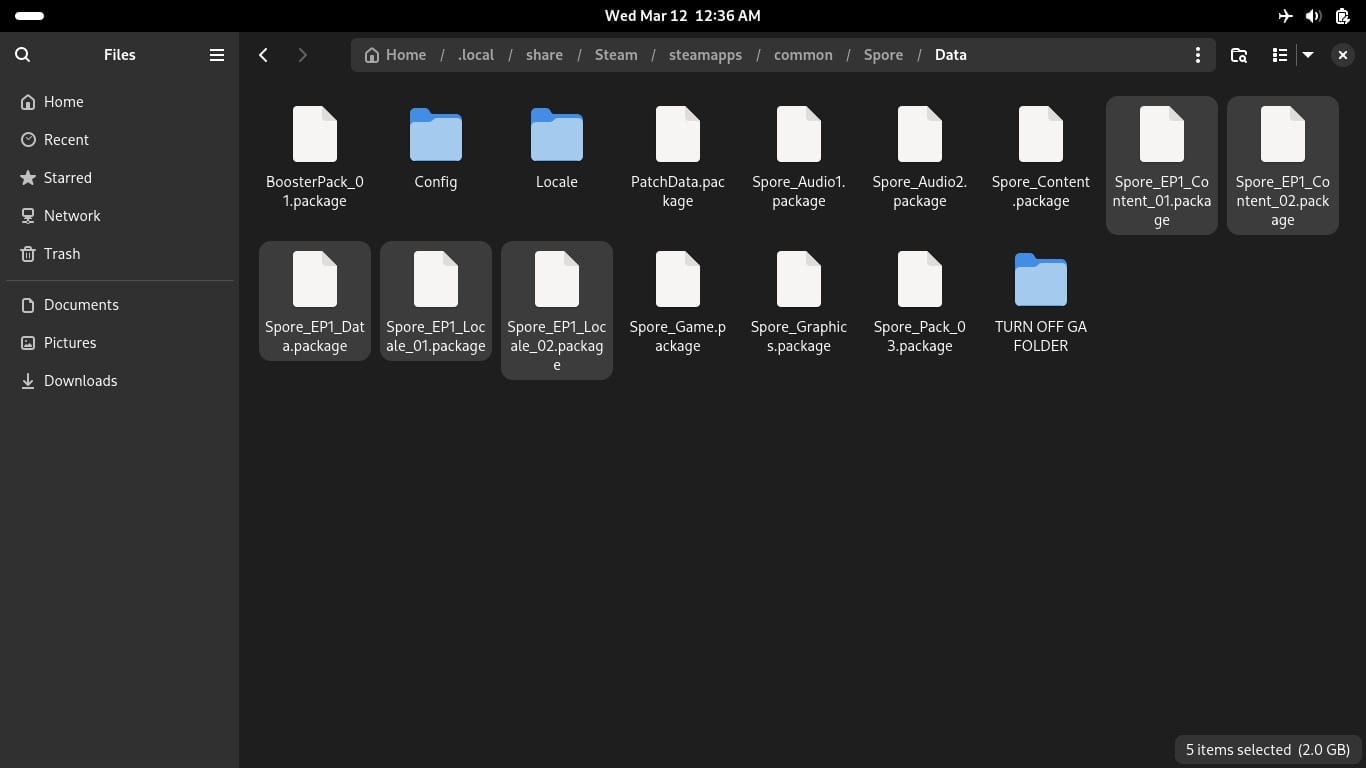
Task: Open Downloads in the sidebar
Action: 119,381
